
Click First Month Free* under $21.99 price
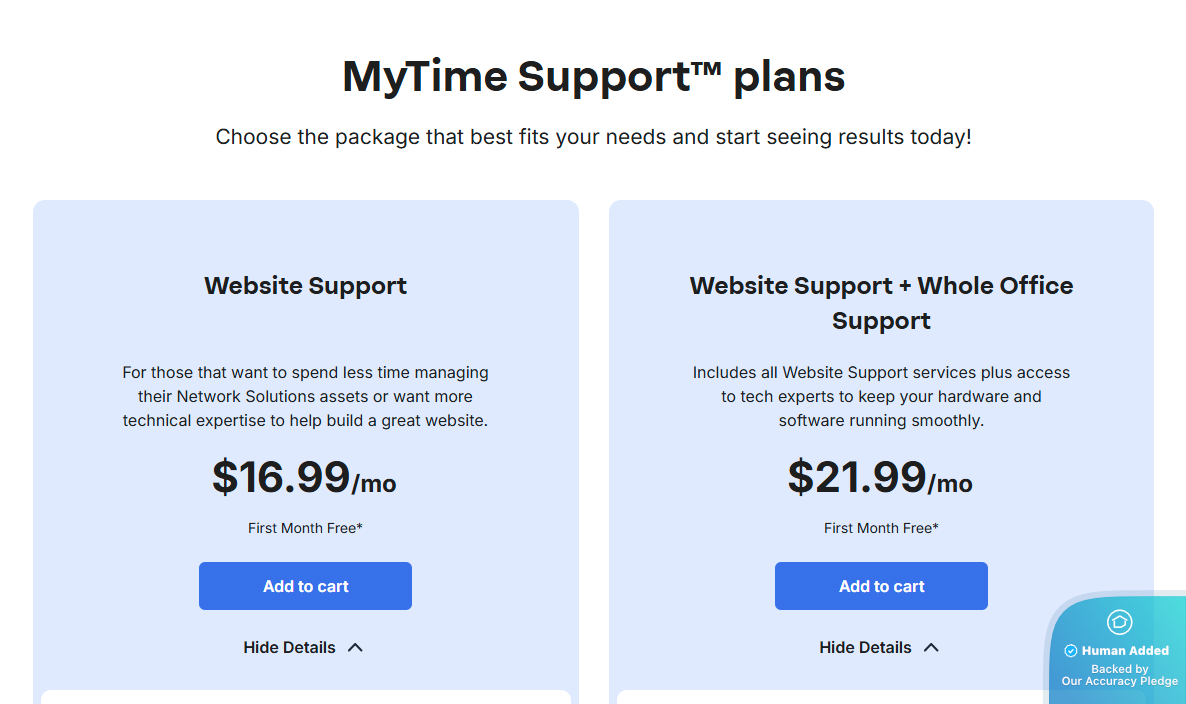click(x=881, y=528)
